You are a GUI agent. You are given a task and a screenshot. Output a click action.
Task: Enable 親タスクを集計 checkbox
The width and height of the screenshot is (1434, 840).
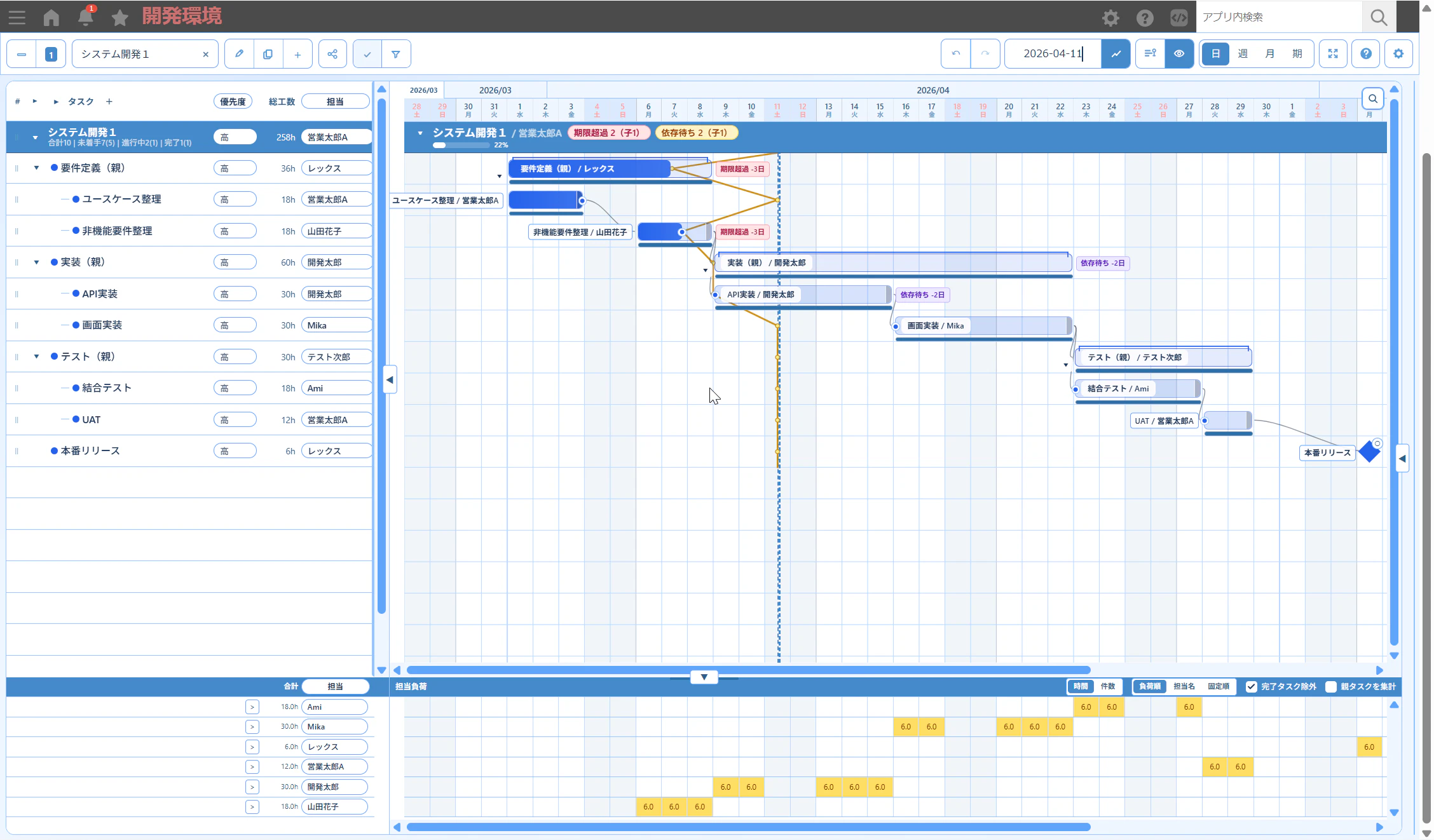click(1331, 687)
